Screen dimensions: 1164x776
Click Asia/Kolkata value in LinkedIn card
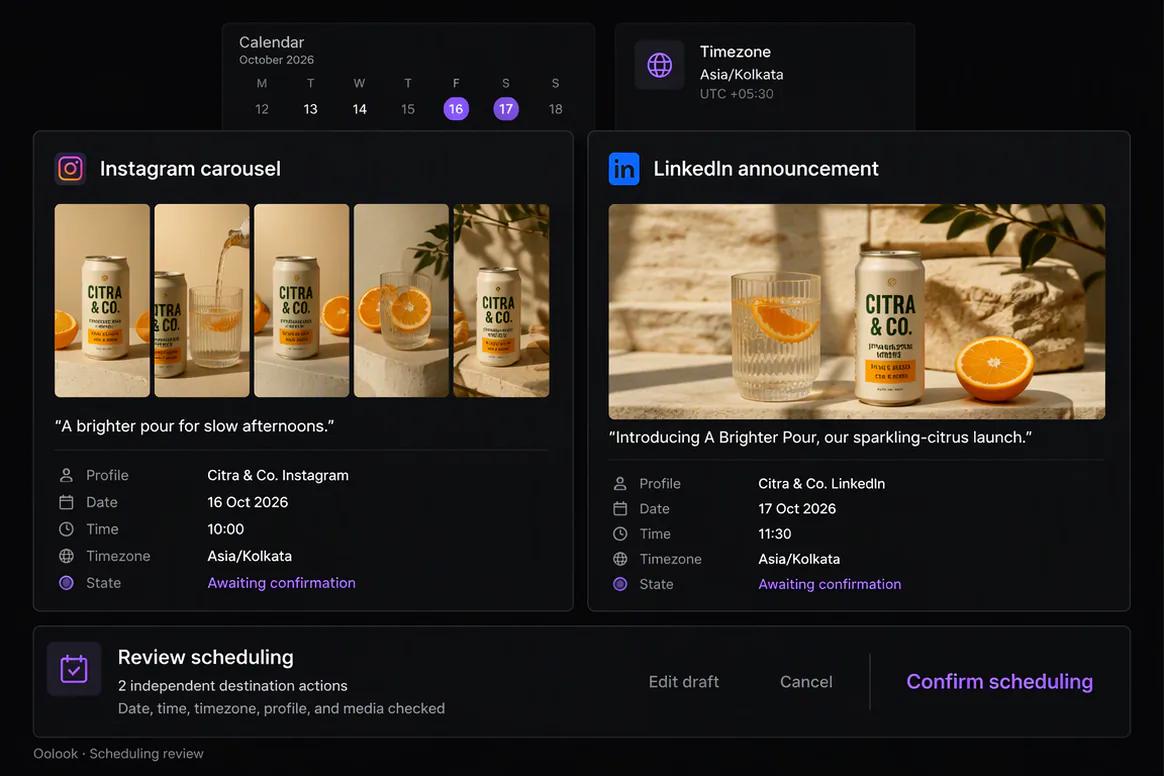point(799,559)
